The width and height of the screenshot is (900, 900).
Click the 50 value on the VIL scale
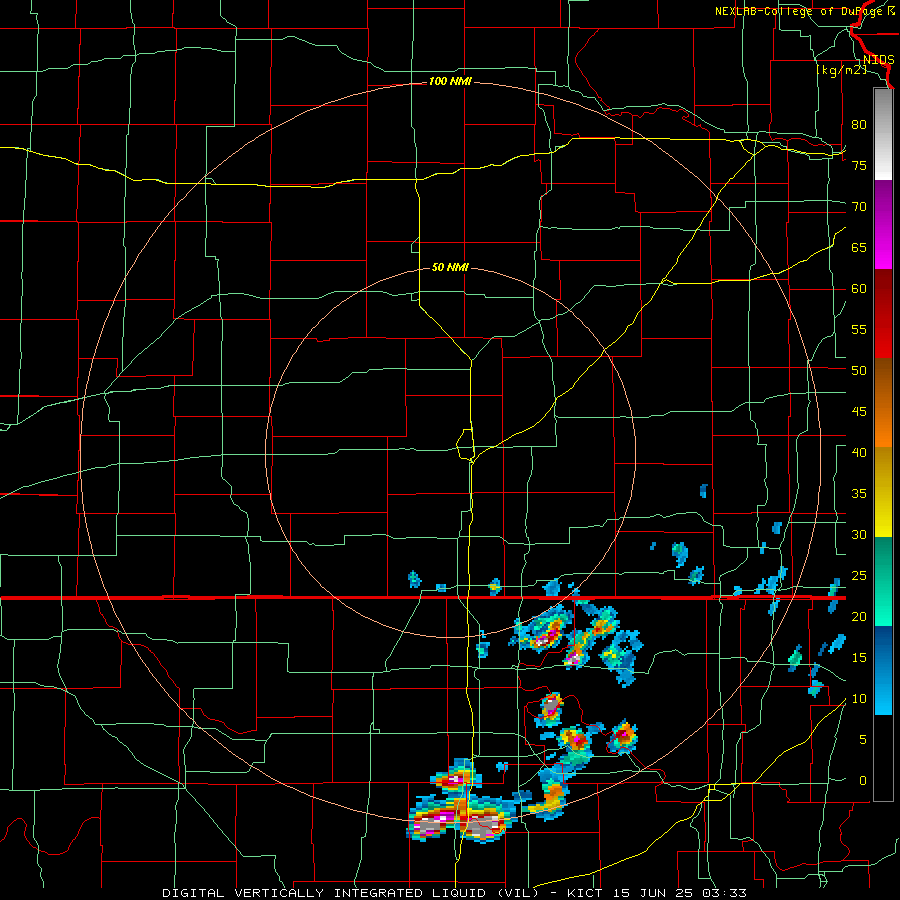pyautogui.click(x=859, y=370)
